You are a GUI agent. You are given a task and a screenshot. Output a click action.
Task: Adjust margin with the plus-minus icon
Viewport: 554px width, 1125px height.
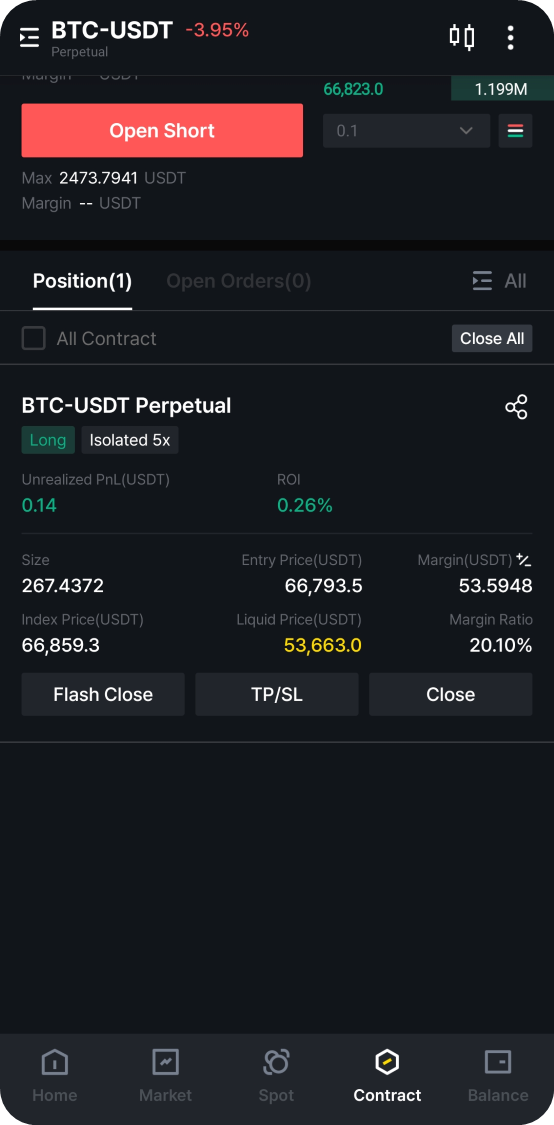tap(524, 560)
